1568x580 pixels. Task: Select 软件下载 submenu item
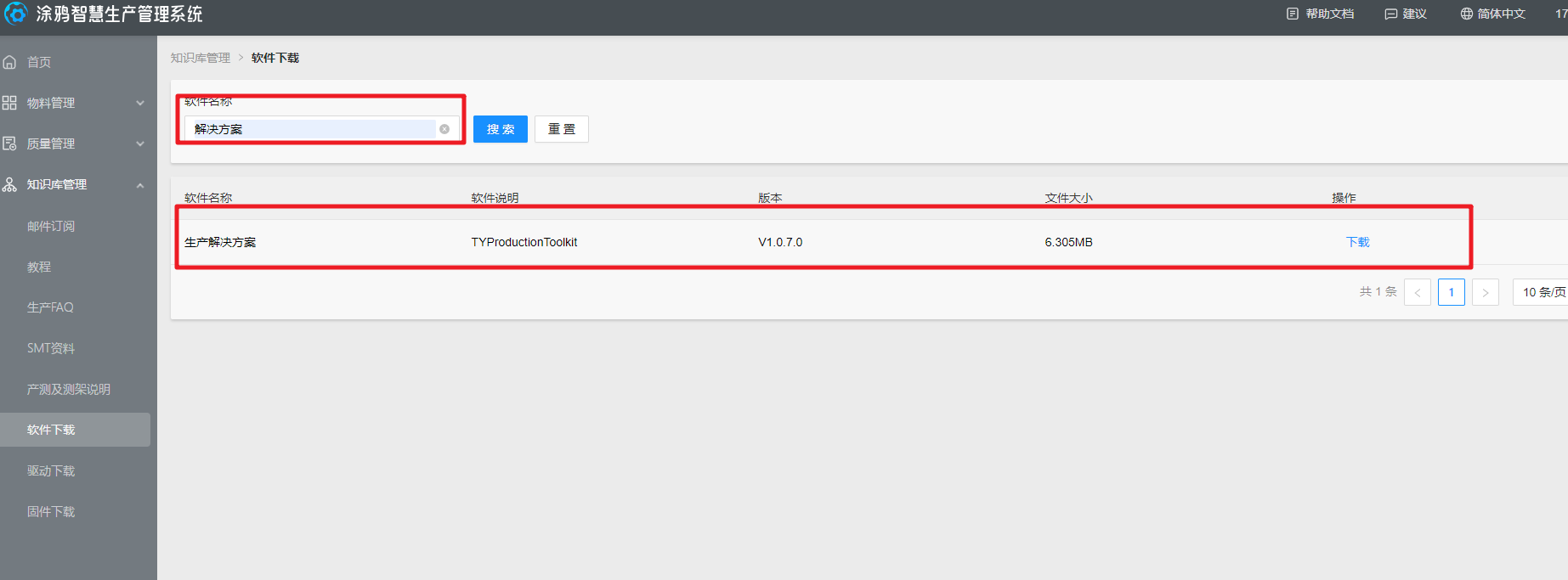[x=75, y=430]
